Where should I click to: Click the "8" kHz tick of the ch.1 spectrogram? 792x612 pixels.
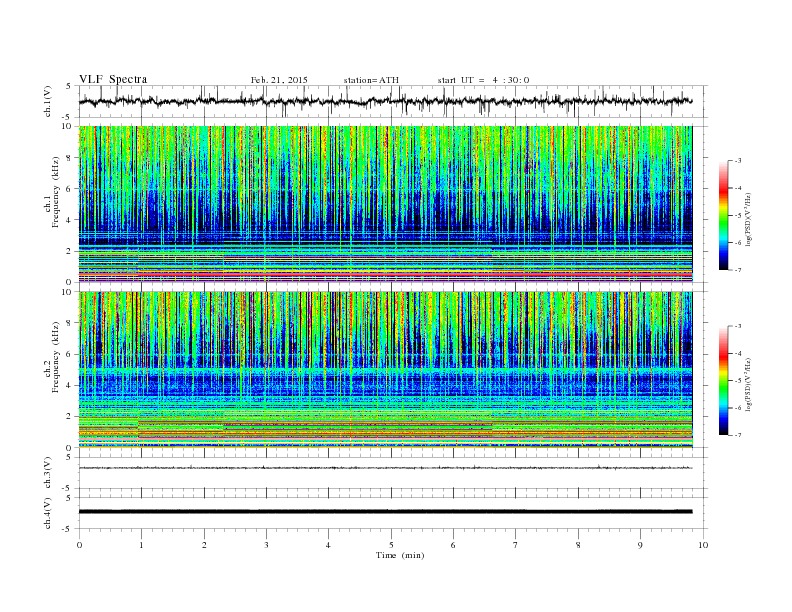pyautogui.click(x=70, y=158)
